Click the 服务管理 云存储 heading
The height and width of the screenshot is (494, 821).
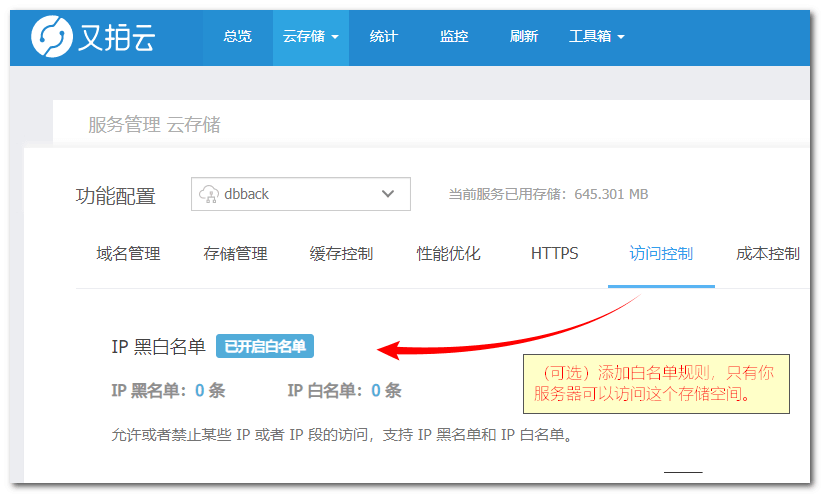click(x=154, y=125)
